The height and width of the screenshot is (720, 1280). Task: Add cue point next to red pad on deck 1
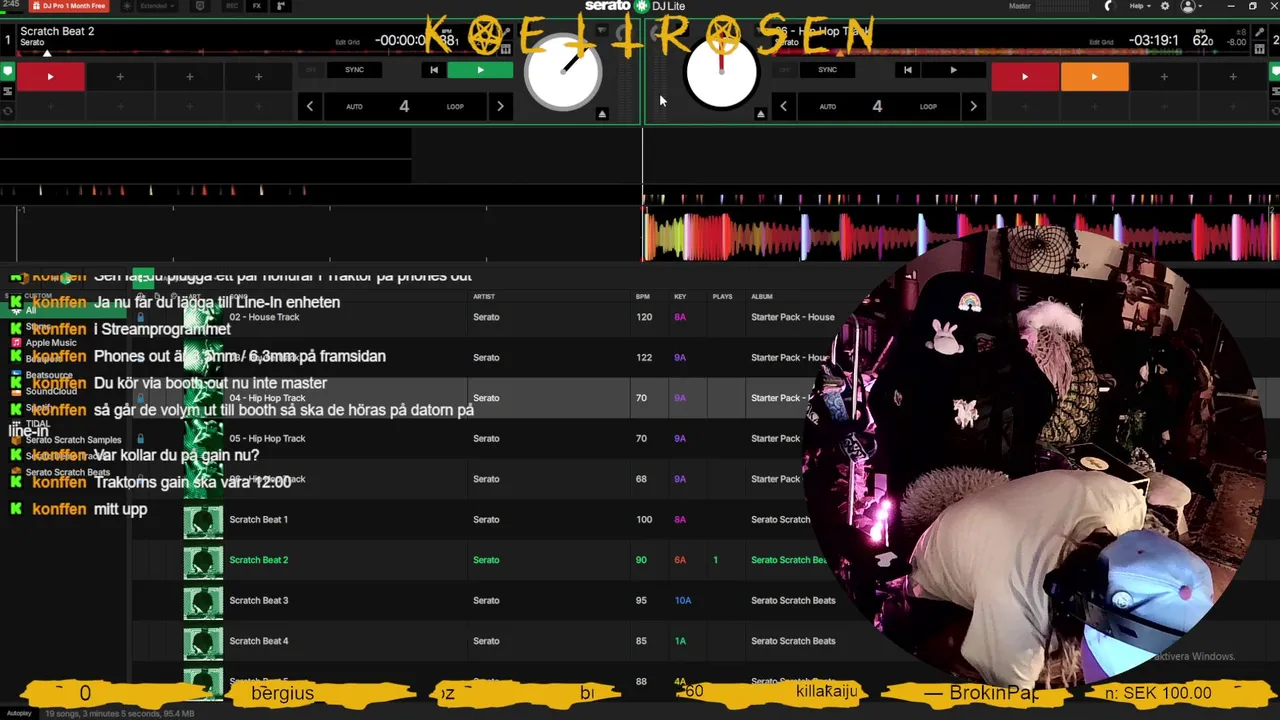coord(120,76)
